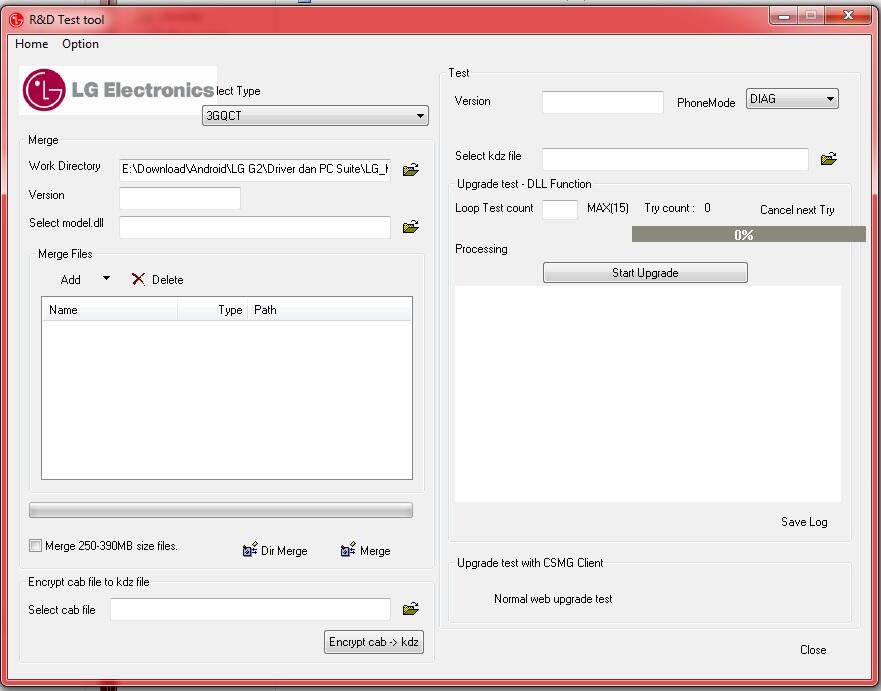881x691 pixels.
Task: Open the Select Type 3GQCT dropdown
Action: pyautogui.click(x=315, y=116)
